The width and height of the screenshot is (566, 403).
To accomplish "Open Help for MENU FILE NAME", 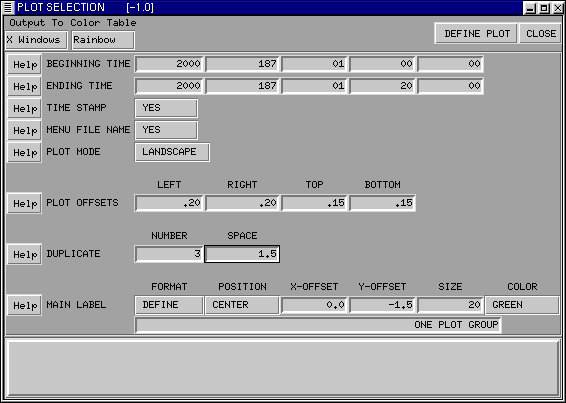I will 25,130.
